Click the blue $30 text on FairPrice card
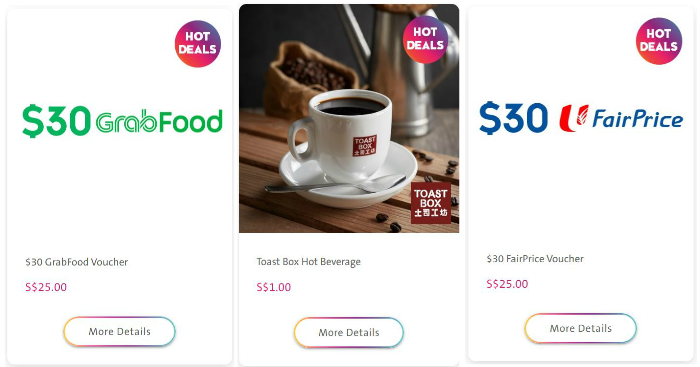 tap(513, 118)
